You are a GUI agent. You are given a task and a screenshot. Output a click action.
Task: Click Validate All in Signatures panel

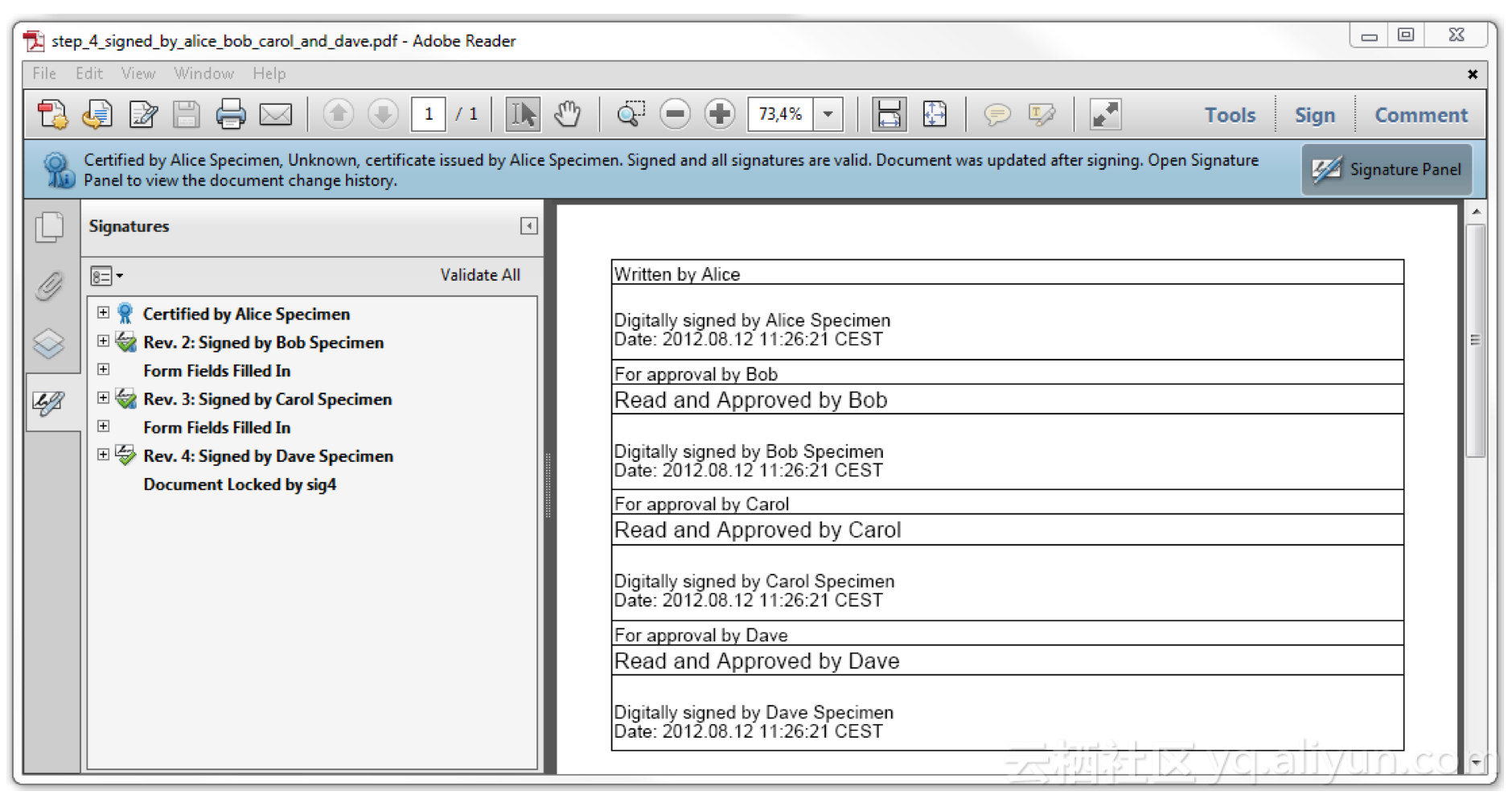point(480,275)
